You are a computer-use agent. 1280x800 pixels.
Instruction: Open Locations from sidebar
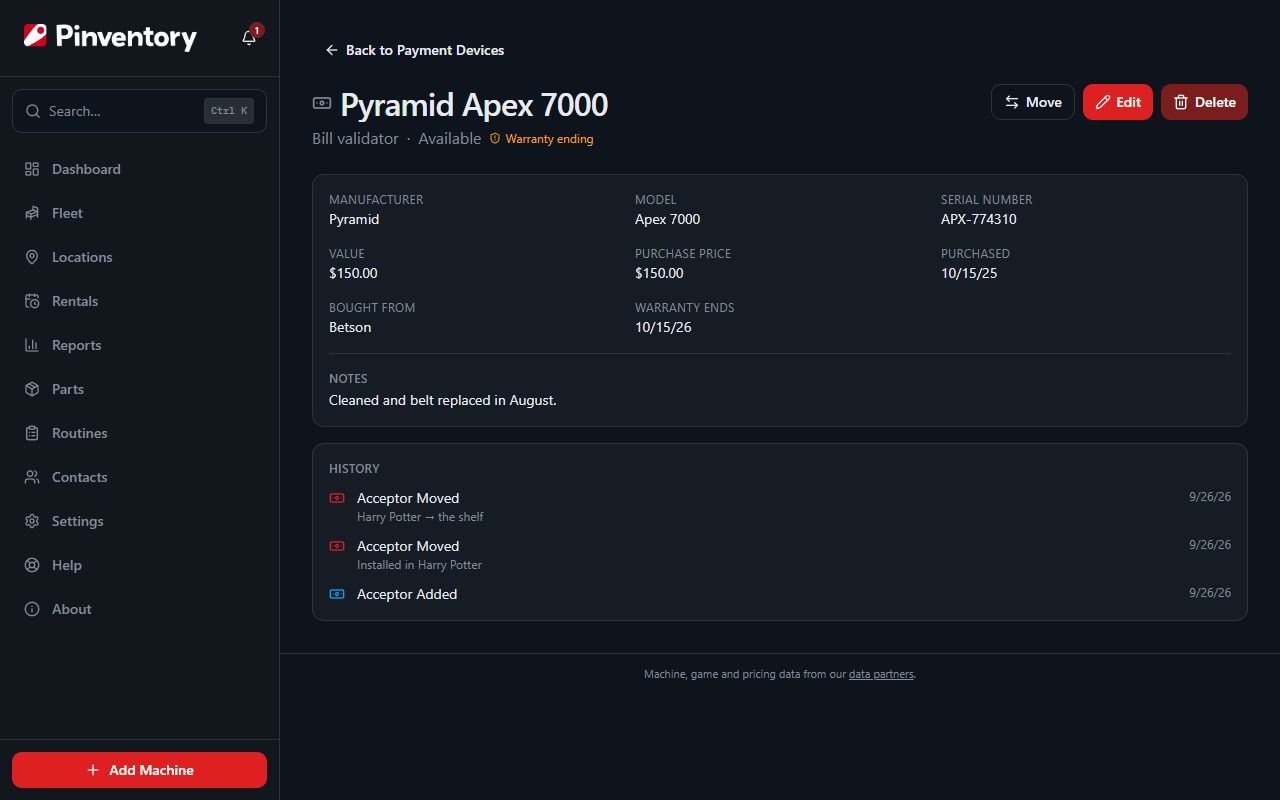[139, 257]
